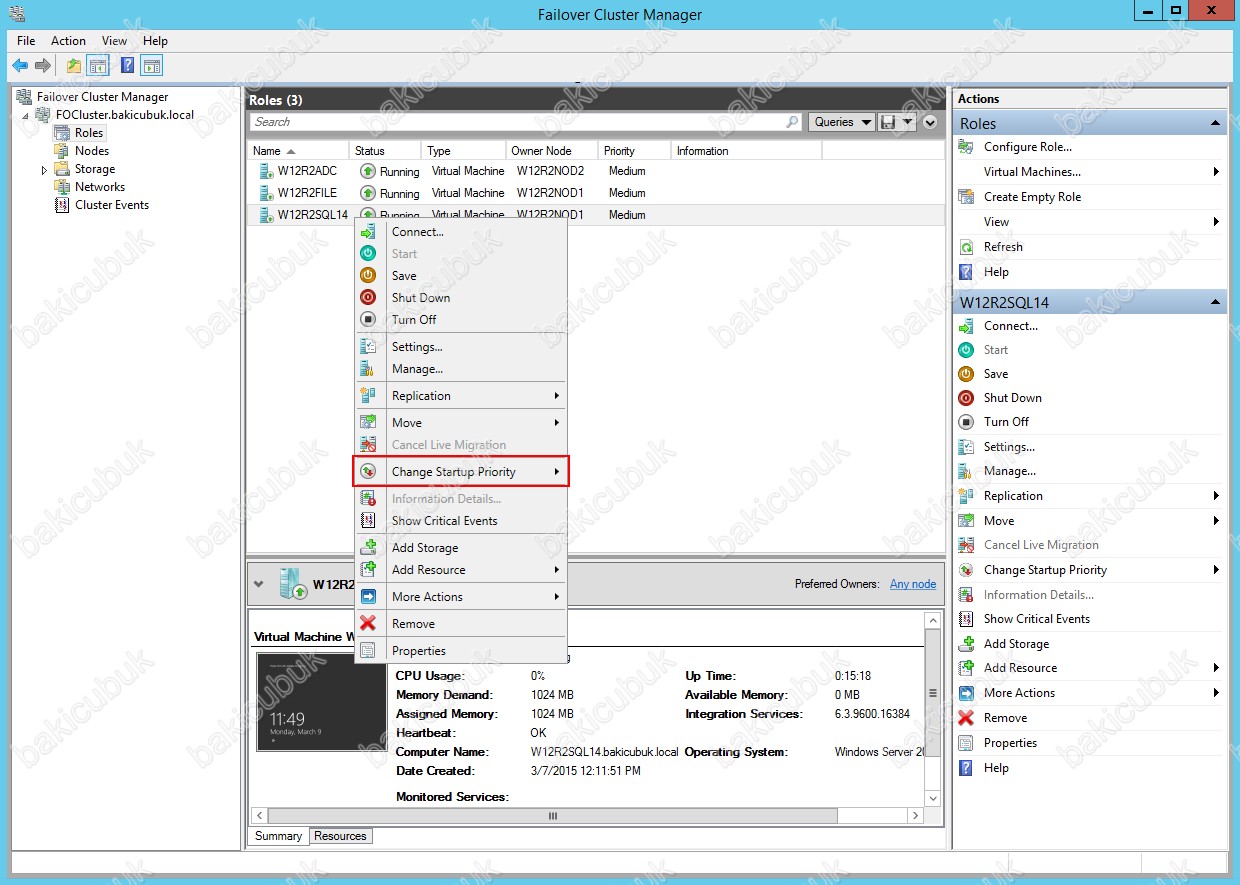Image resolution: width=1240 pixels, height=885 pixels.
Task: Collapse the role details pane chevron
Action: click(x=259, y=584)
